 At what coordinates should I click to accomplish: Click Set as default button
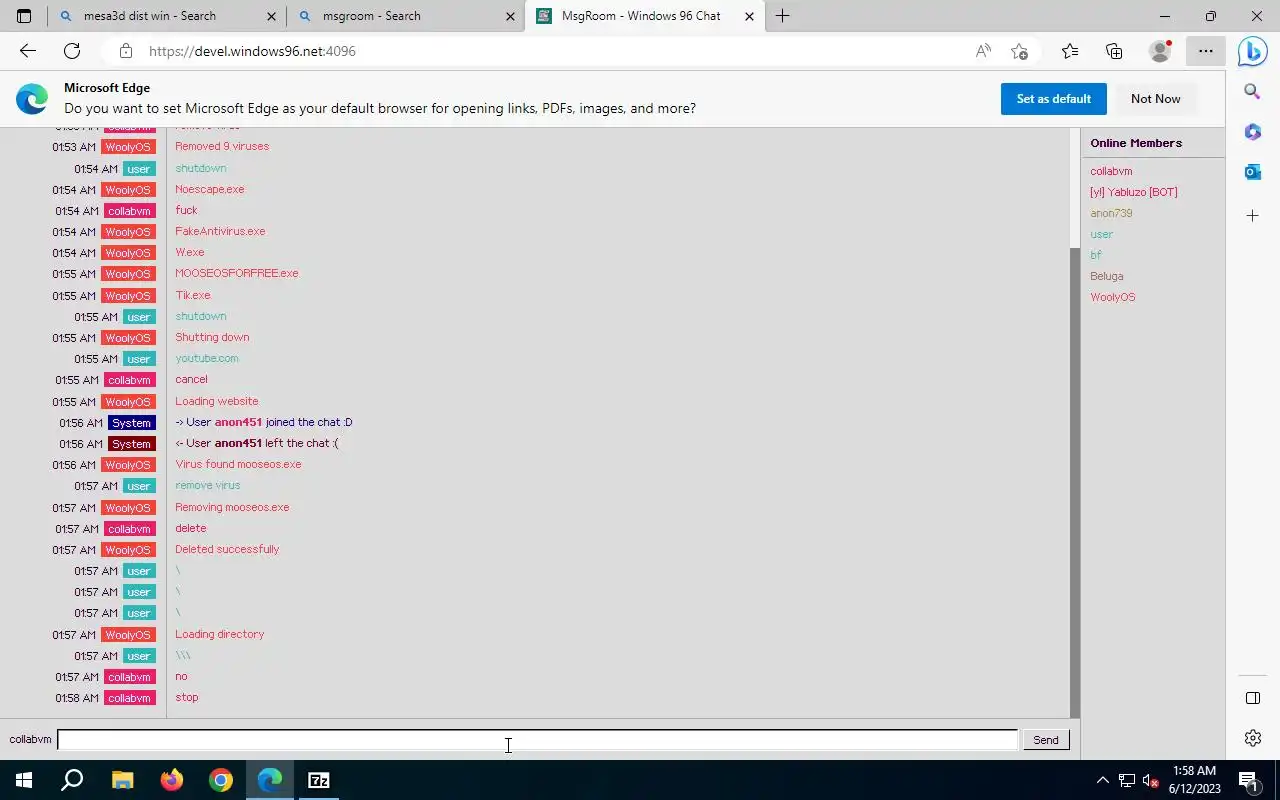pyautogui.click(x=1053, y=99)
